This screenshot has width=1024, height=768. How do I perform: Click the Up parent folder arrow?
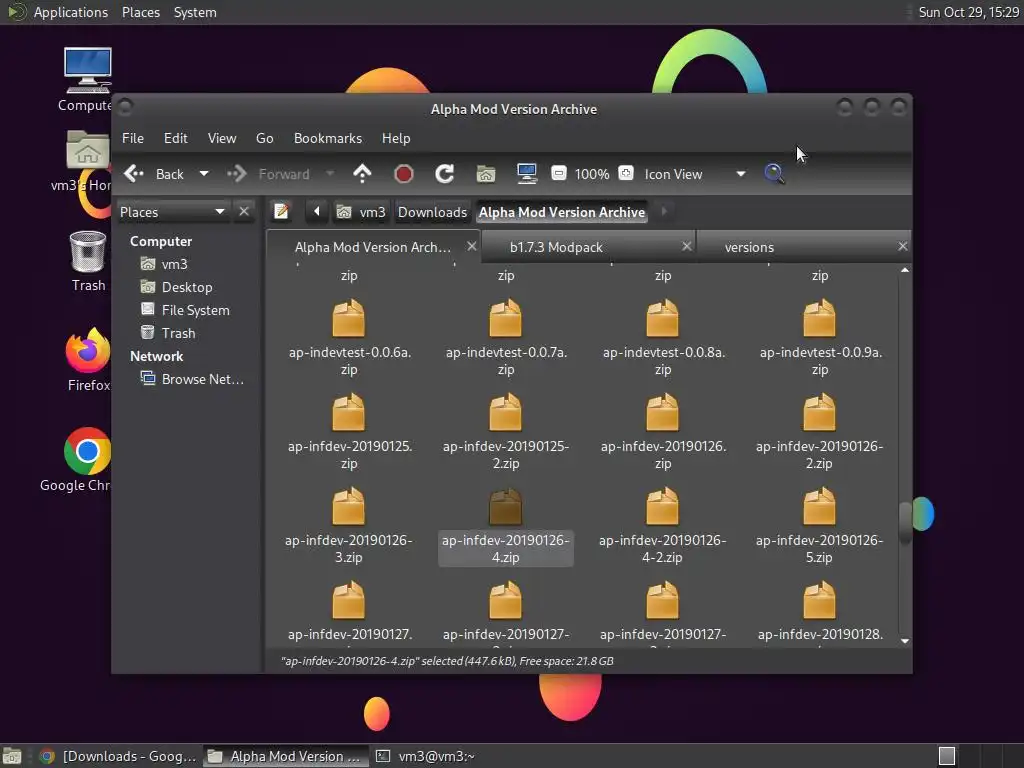point(362,174)
